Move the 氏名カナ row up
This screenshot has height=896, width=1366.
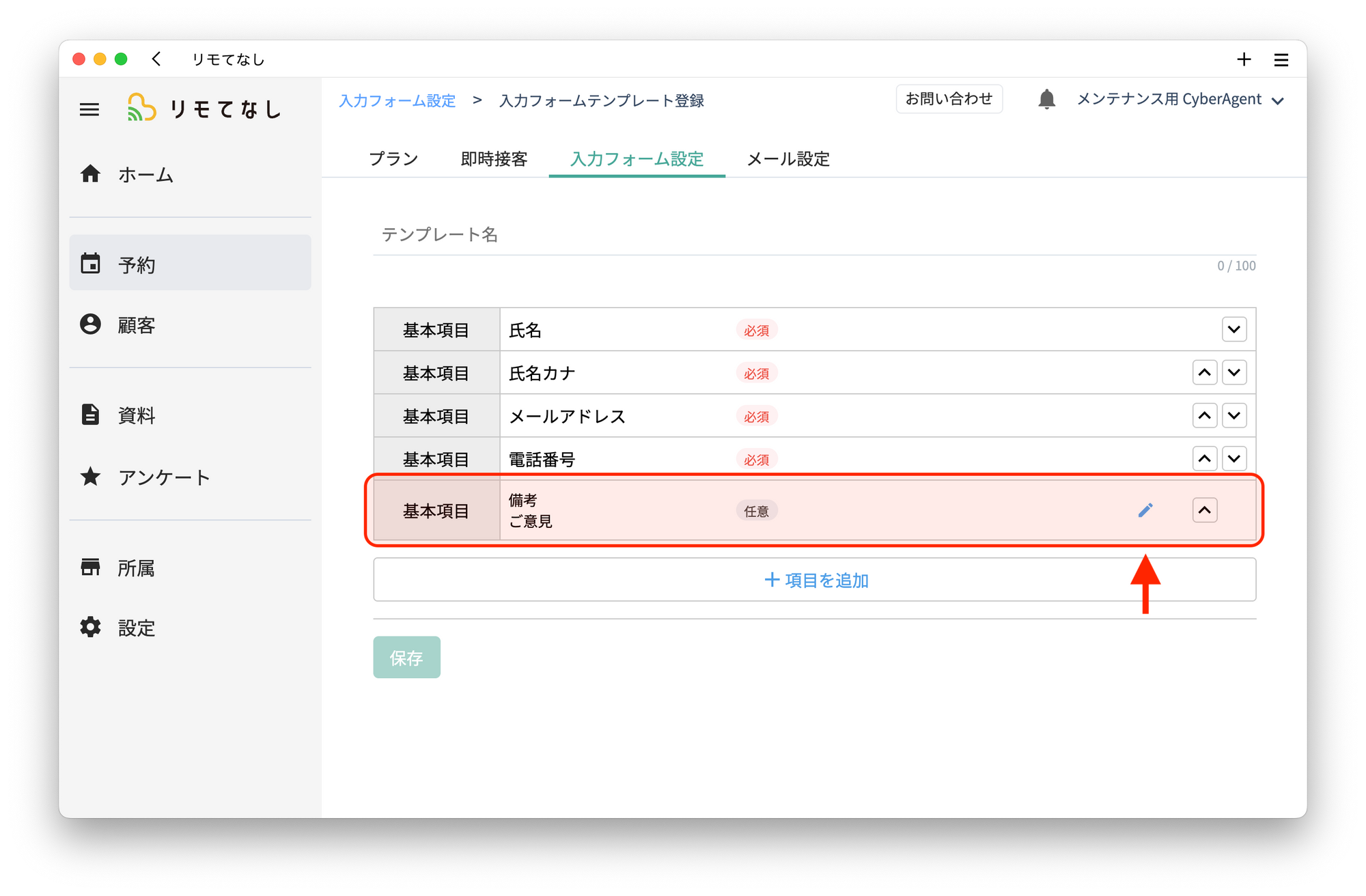tap(1204, 373)
